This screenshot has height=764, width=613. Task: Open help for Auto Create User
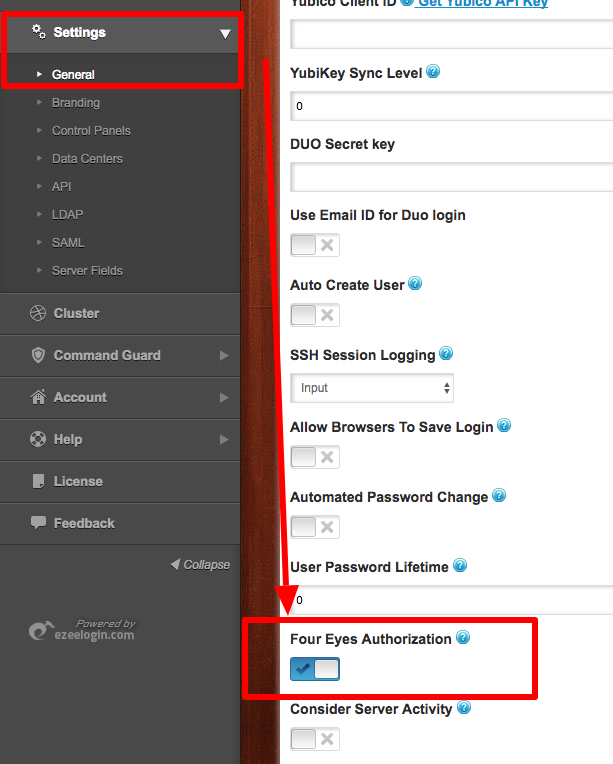coord(415,283)
